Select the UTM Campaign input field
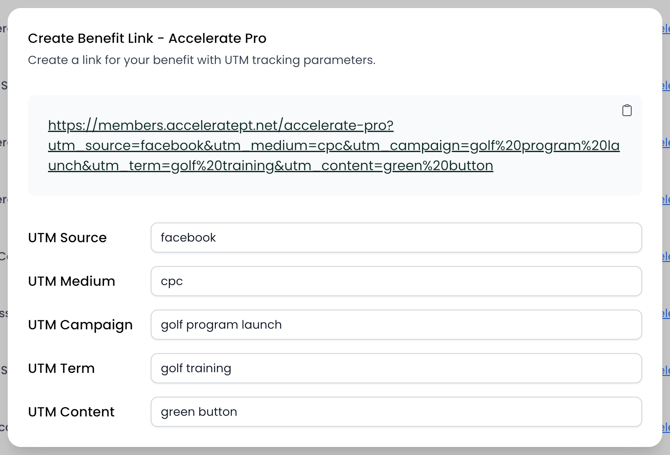The image size is (670, 455). pyautogui.click(x=395, y=325)
